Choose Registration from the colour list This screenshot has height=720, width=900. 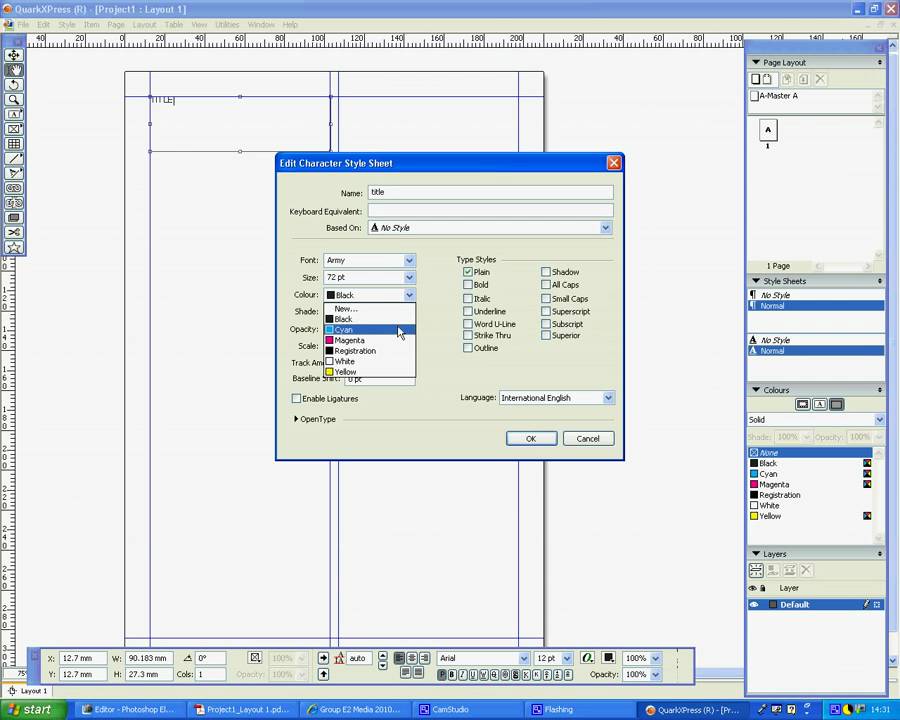tap(369, 351)
